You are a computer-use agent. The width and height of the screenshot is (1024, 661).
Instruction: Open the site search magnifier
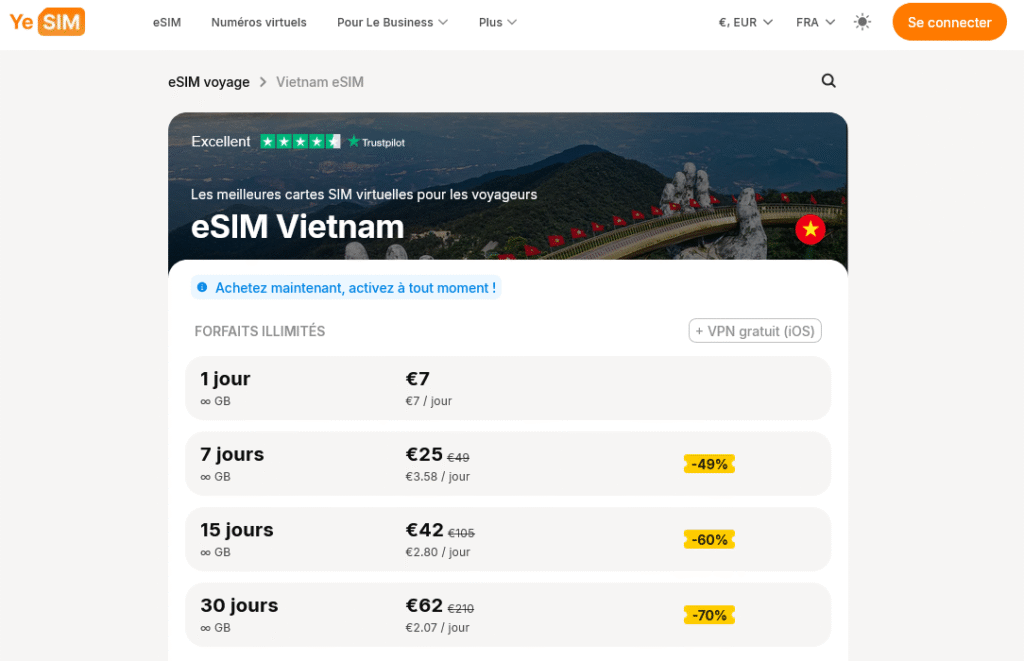coord(828,81)
